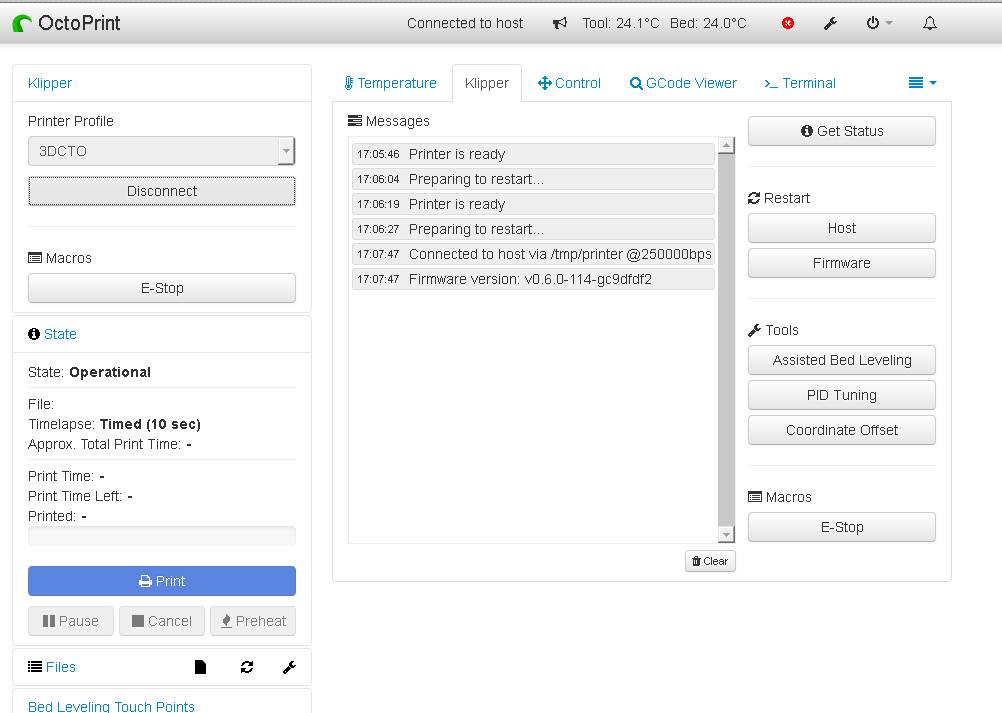Trigger E-Stop macro in the sidebar
Viewport: 1002px width, 713px height.
(162, 288)
